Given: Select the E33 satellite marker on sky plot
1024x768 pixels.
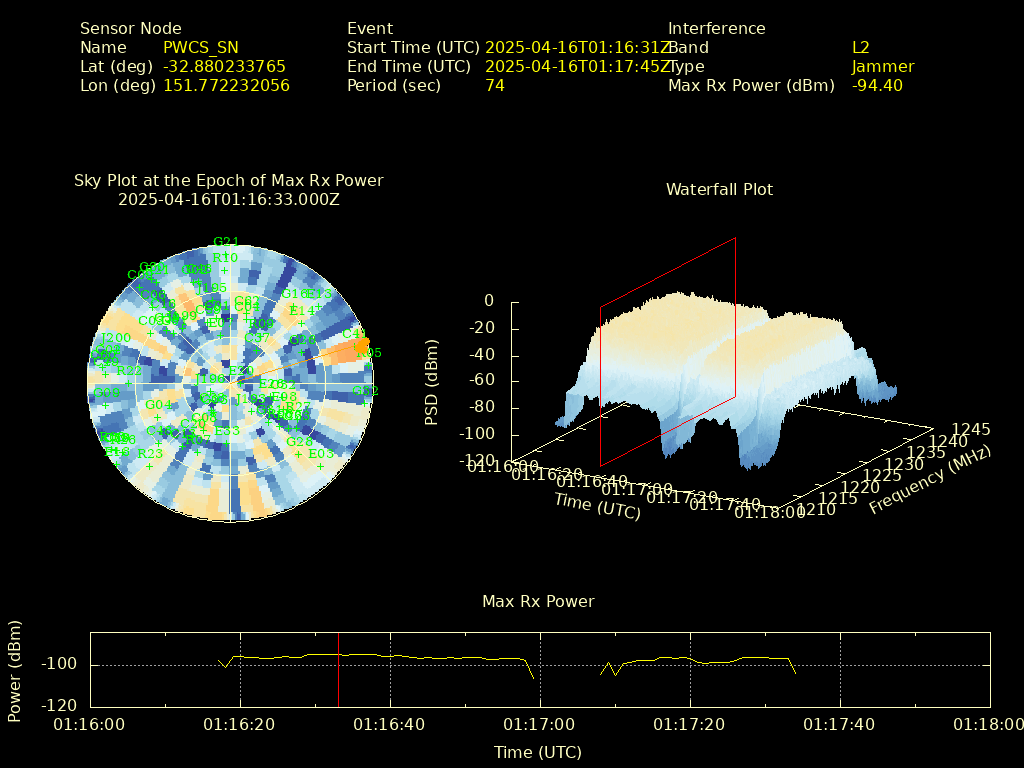Looking at the screenshot, I should [x=227, y=443].
